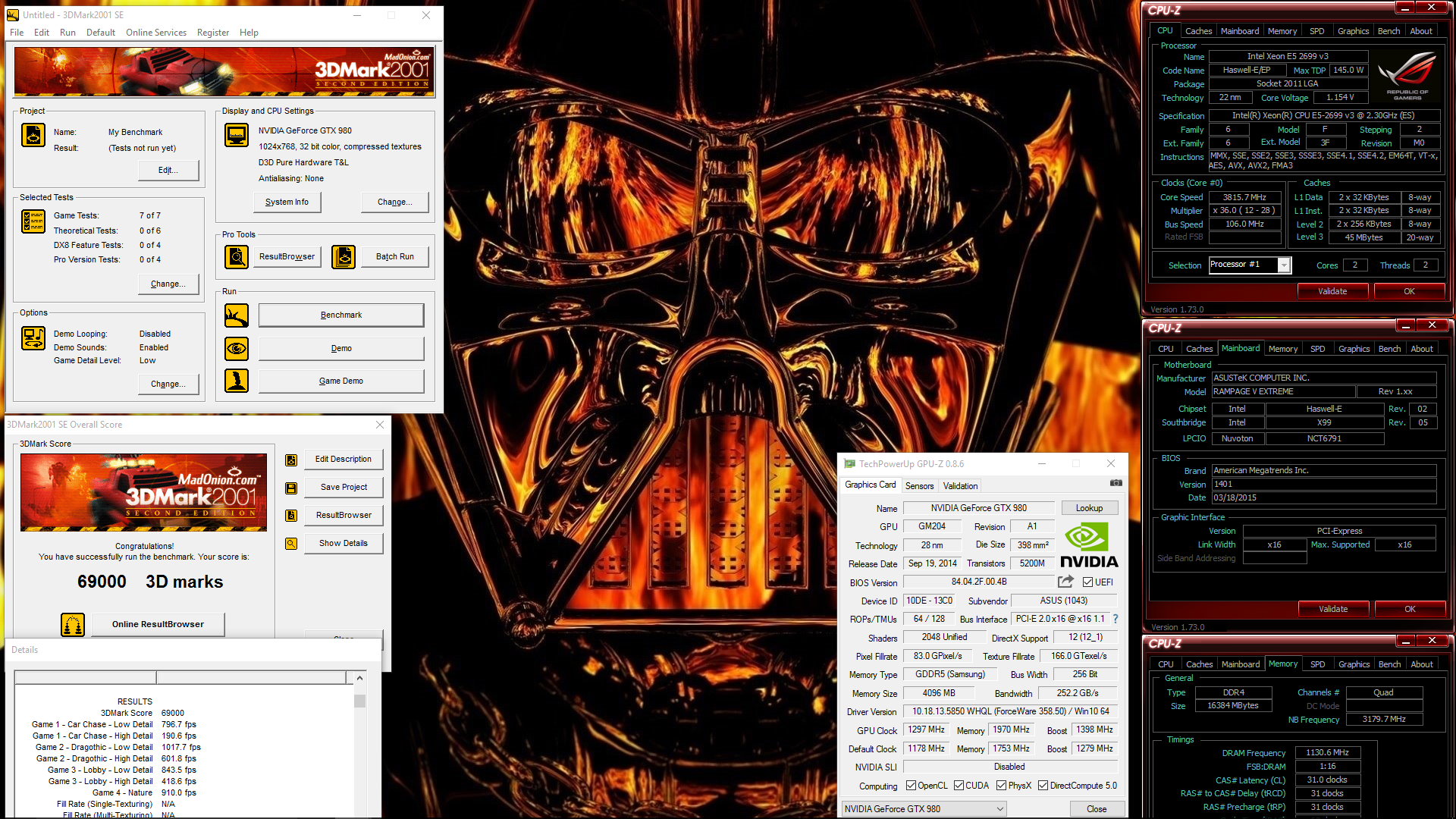
Task: Click the Project icon beside My Benchmark
Action: tap(33, 135)
